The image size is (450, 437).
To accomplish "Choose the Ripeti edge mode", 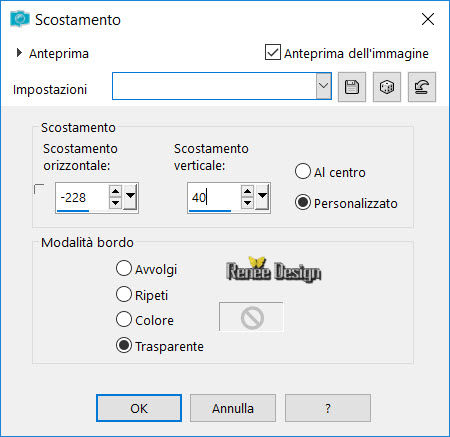I will [x=124, y=294].
